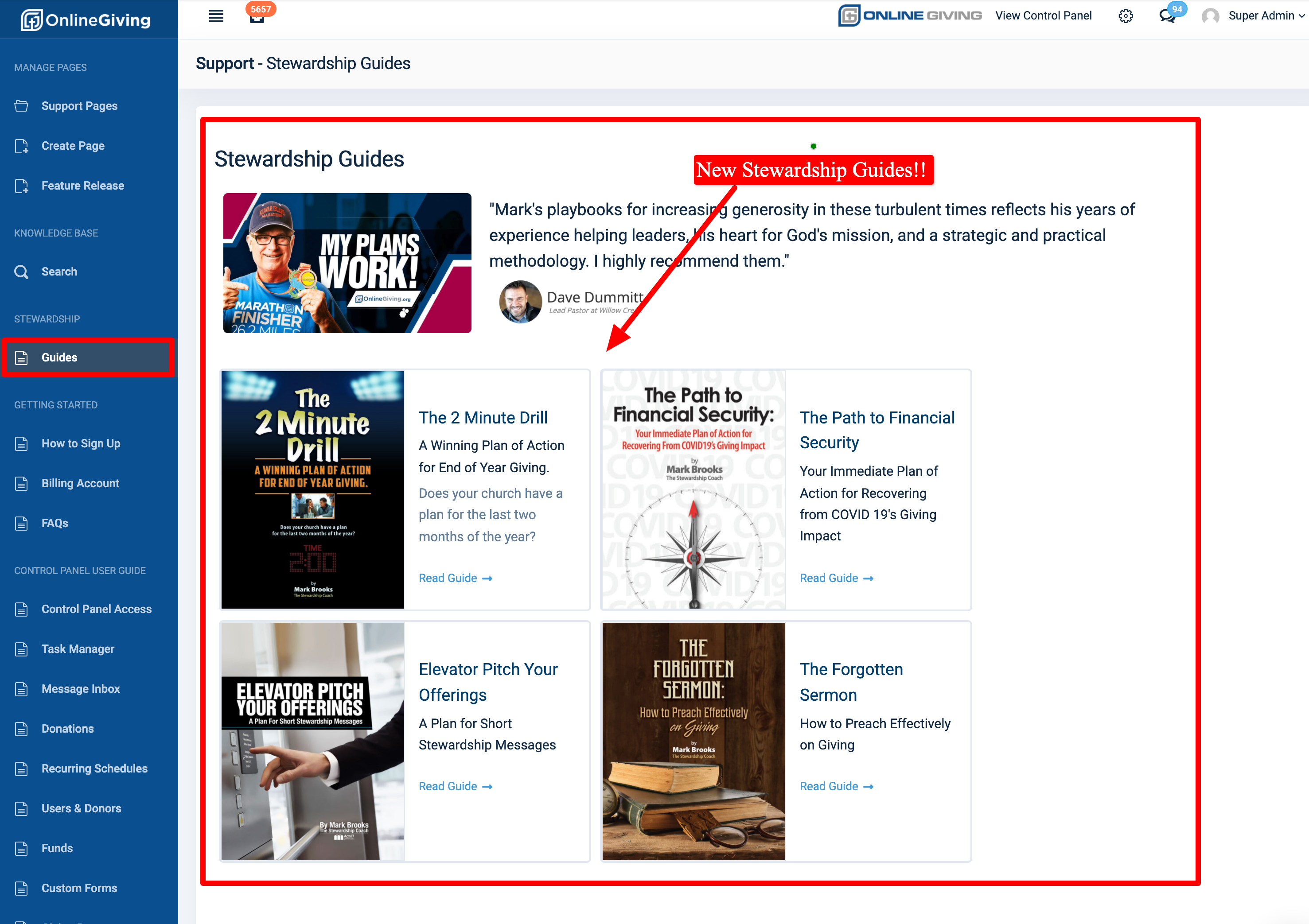1309x924 pixels.
Task: Read Guide link for Elevator Pitch Your Offerings
Action: tap(456, 786)
